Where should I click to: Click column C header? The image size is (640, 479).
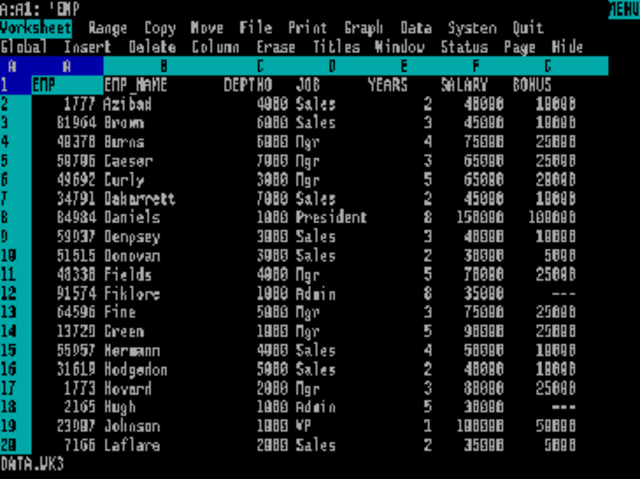(260, 66)
